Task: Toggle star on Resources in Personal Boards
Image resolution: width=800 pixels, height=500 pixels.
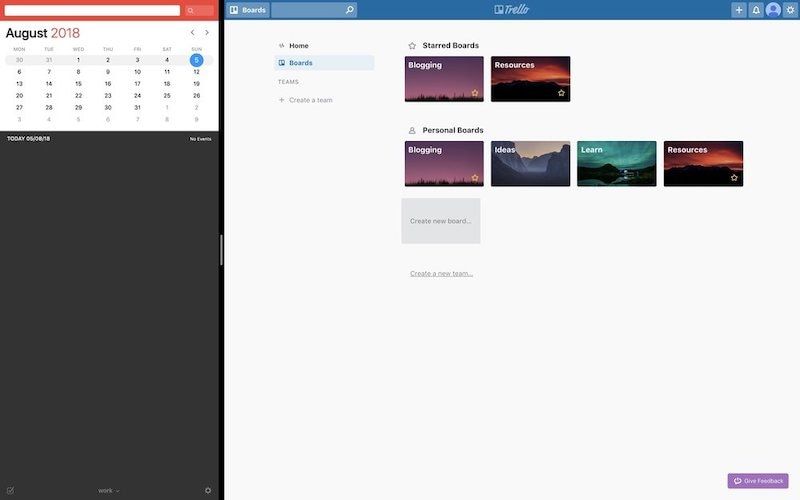Action: [734, 178]
